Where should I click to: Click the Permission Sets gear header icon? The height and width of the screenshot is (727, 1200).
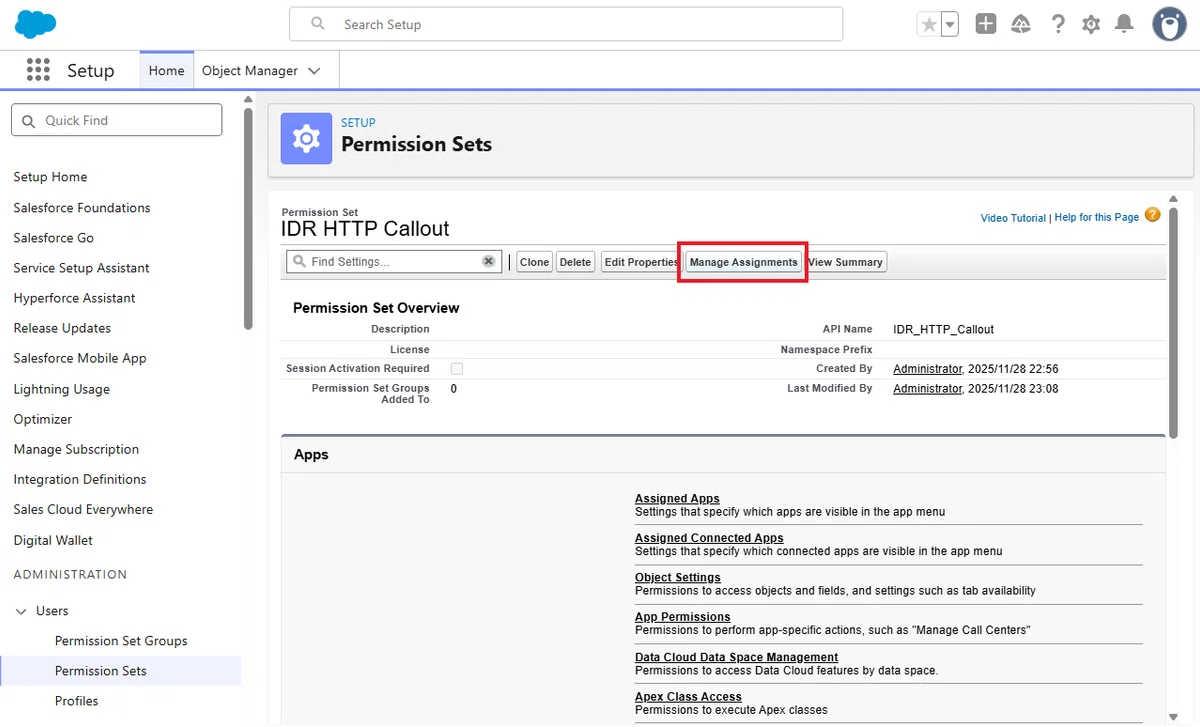click(306, 138)
